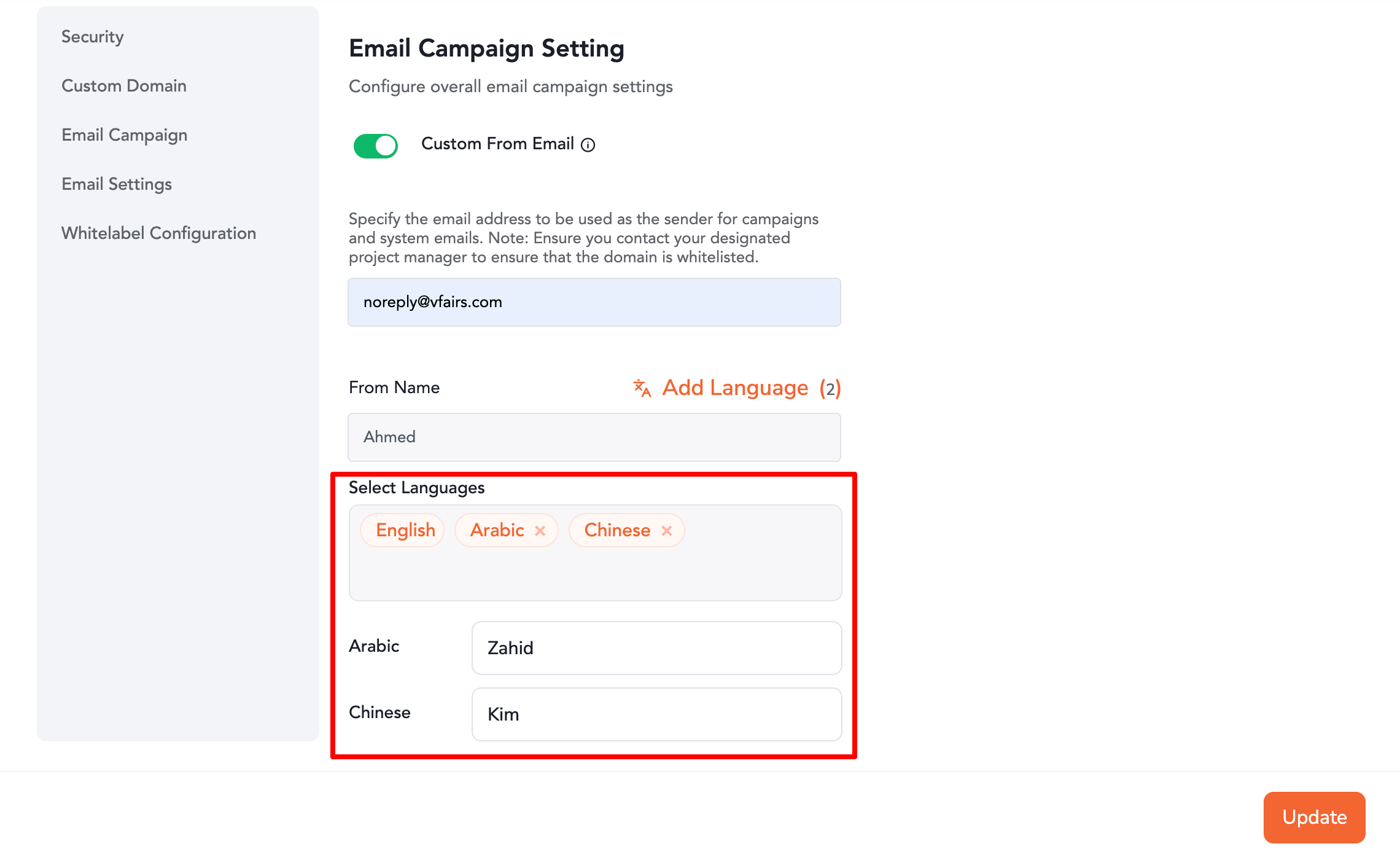Open Security settings in sidebar
1400x860 pixels.
pos(92,37)
